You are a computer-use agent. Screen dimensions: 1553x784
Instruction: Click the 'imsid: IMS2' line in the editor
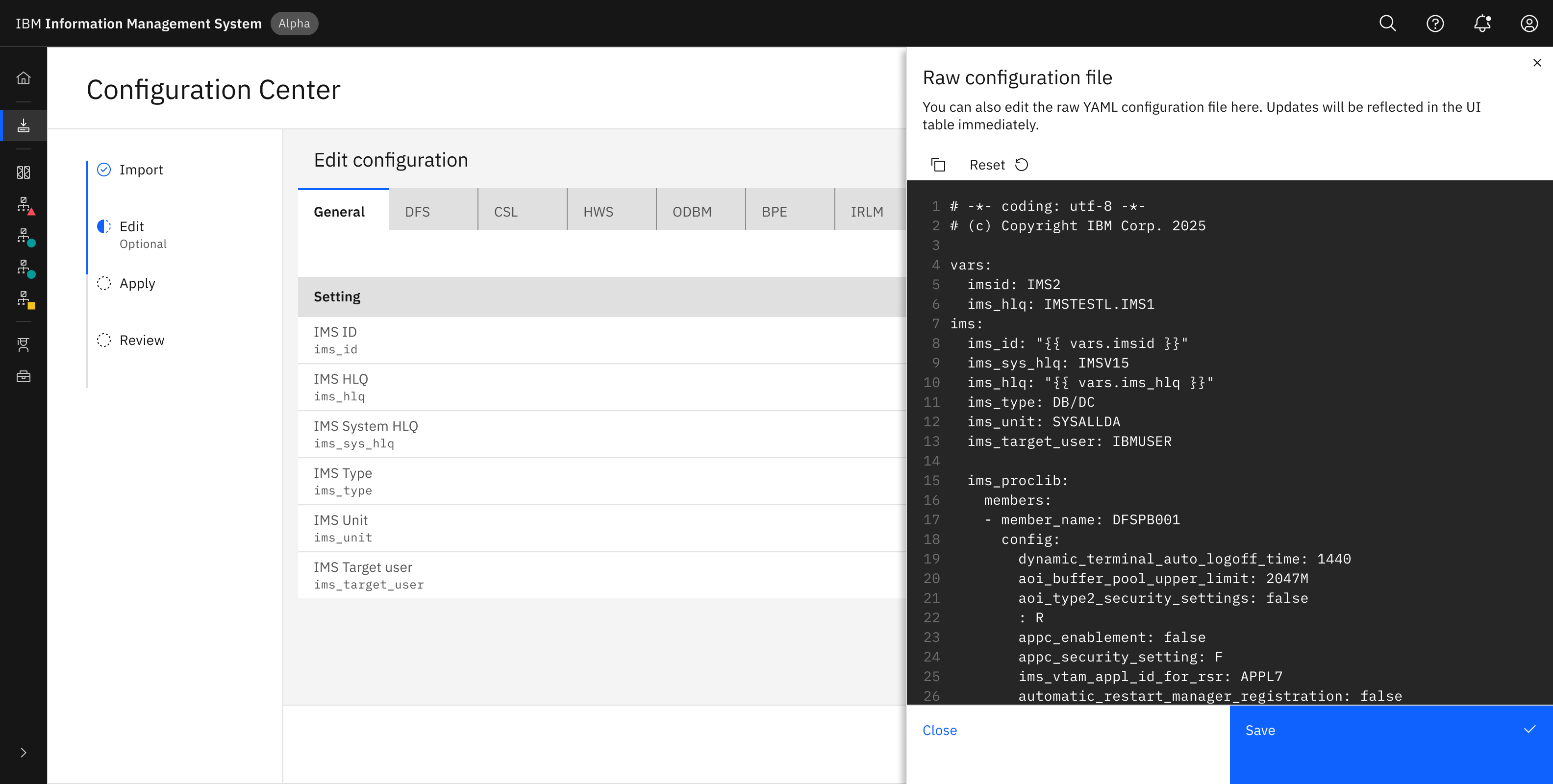coord(1013,284)
